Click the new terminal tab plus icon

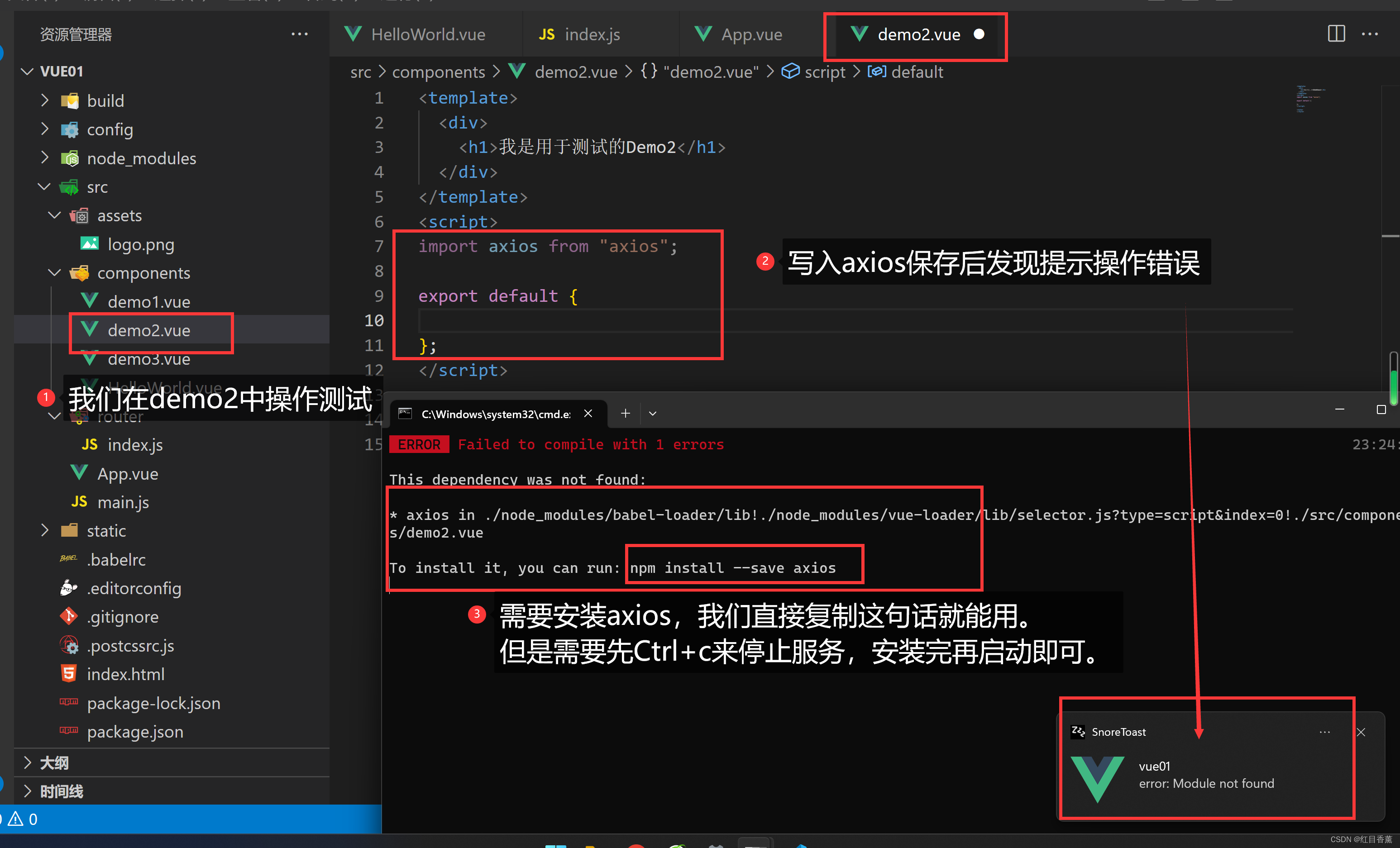[625, 414]
